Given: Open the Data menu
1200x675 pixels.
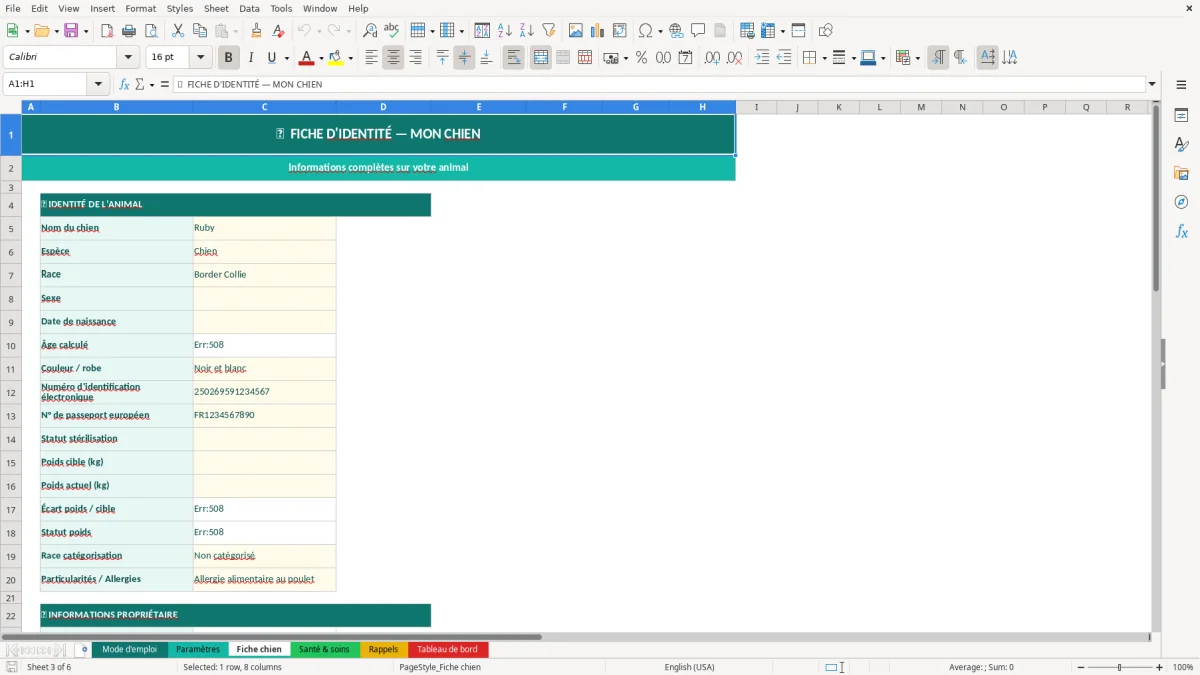Looking at the screenshot, I should tap(249, 8).
